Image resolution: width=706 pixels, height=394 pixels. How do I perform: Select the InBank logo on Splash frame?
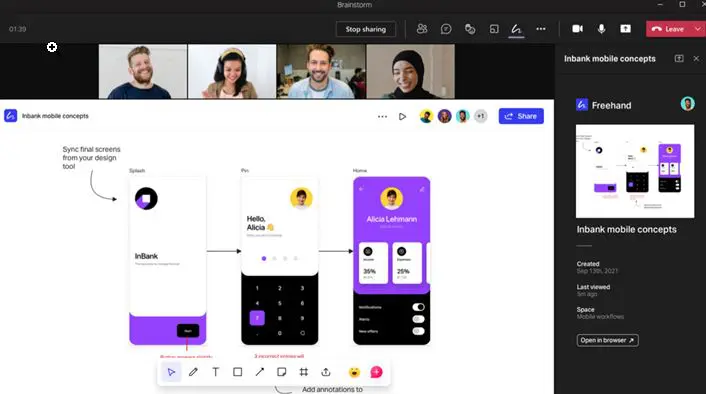pos(146,199)
